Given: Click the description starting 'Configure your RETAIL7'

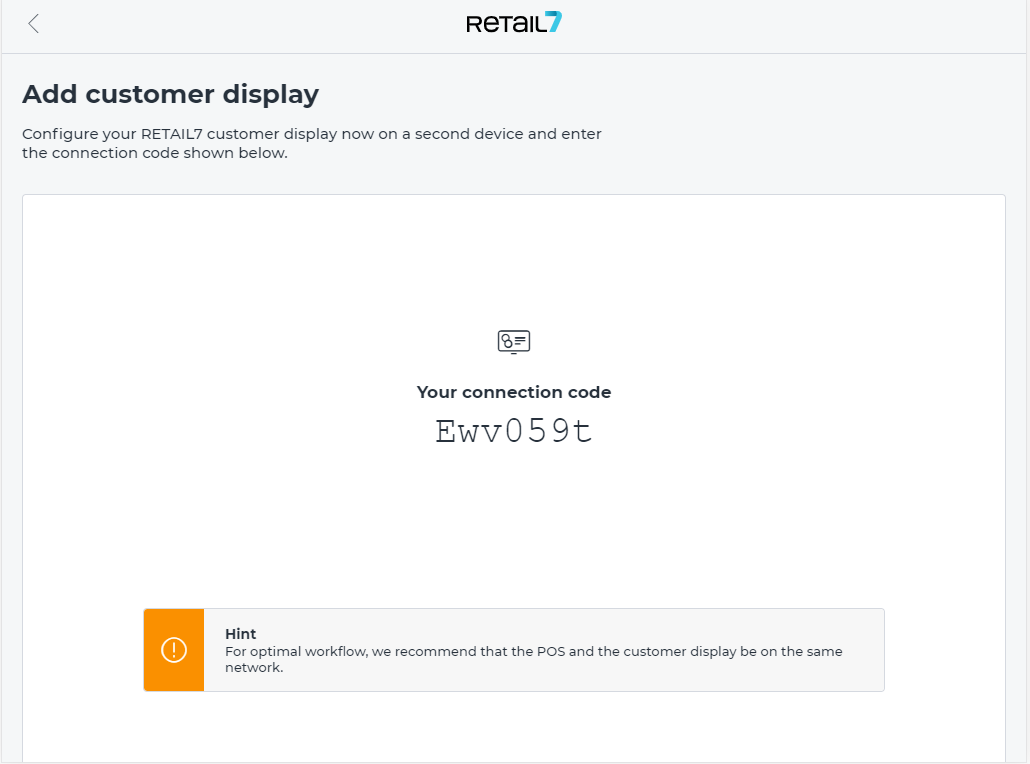Looking at the screenshot, I should (312, 143).
